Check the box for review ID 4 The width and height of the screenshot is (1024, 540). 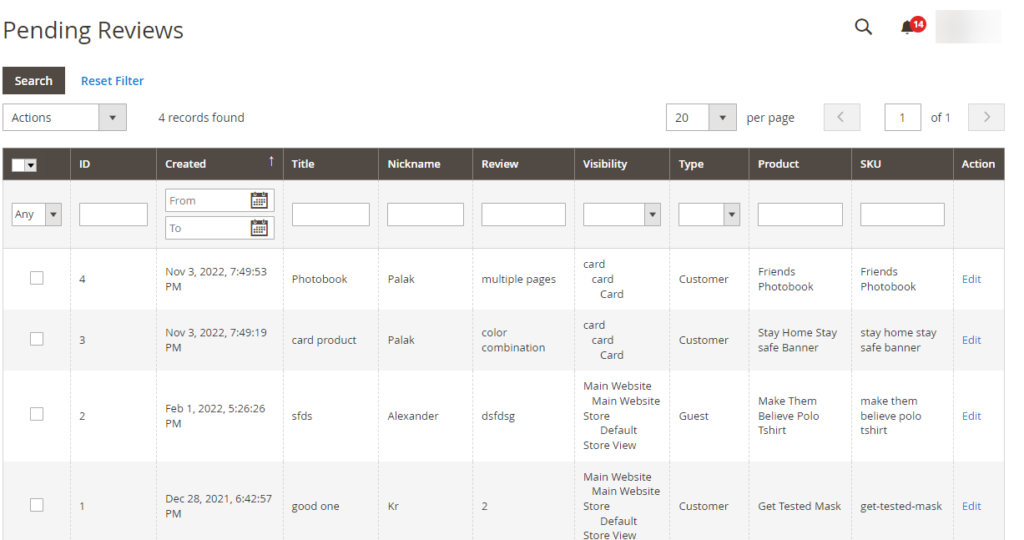tap(37, 279)
